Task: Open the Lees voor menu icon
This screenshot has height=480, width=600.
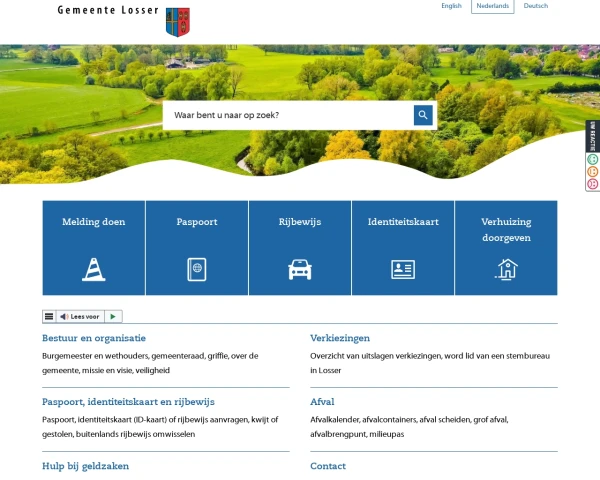Action: point(49,317)
